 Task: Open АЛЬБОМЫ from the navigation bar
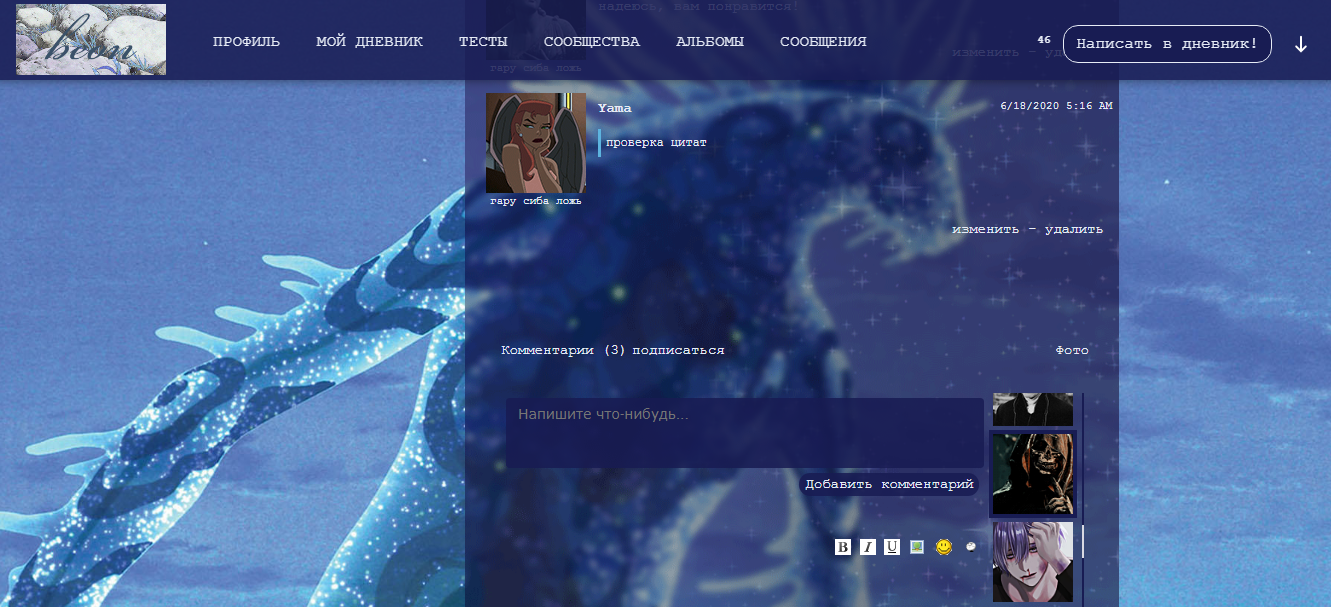click(x=709, y=42)
